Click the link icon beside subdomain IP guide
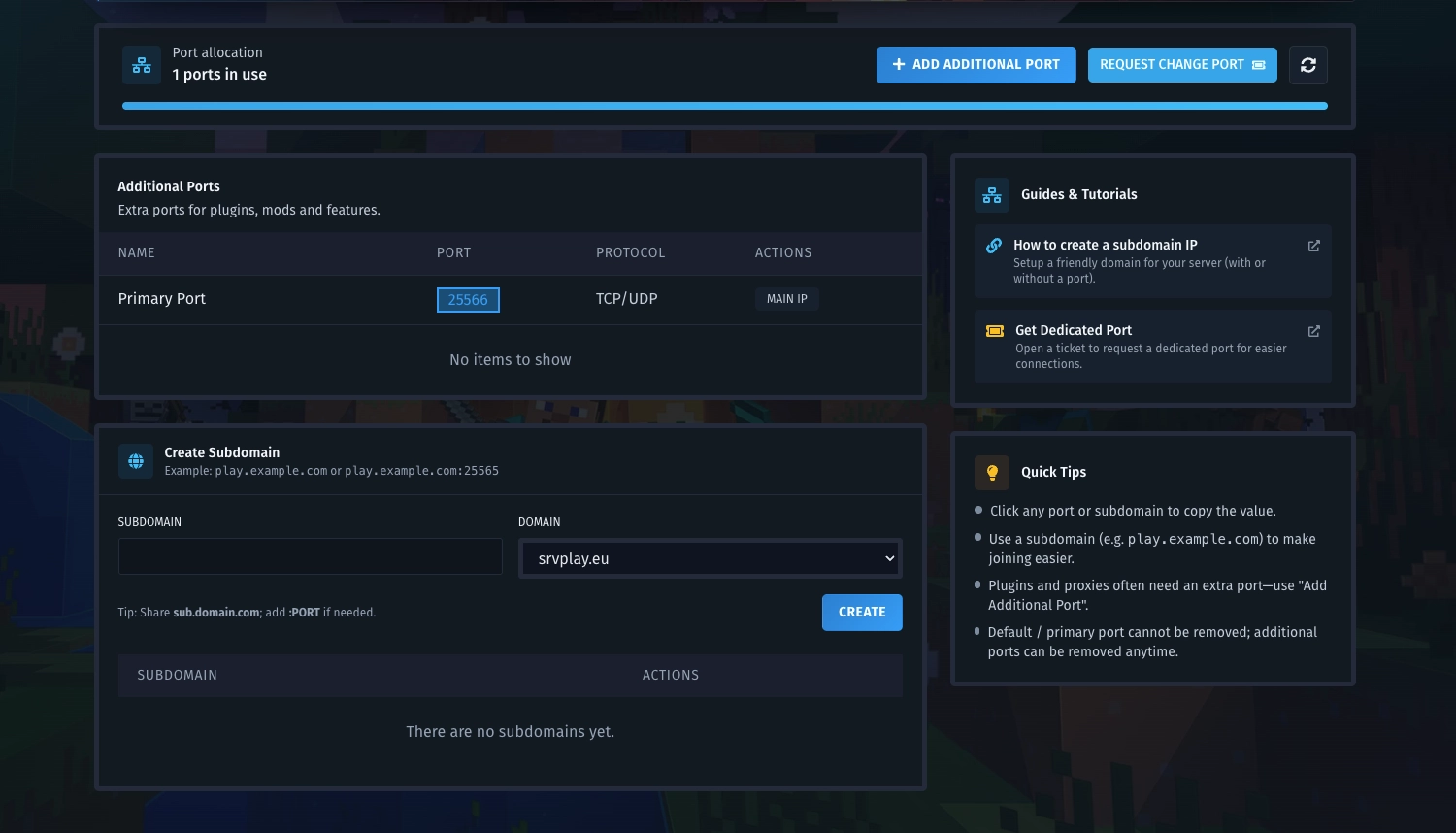Screen dimensions: 1456x833 point(994,246)
